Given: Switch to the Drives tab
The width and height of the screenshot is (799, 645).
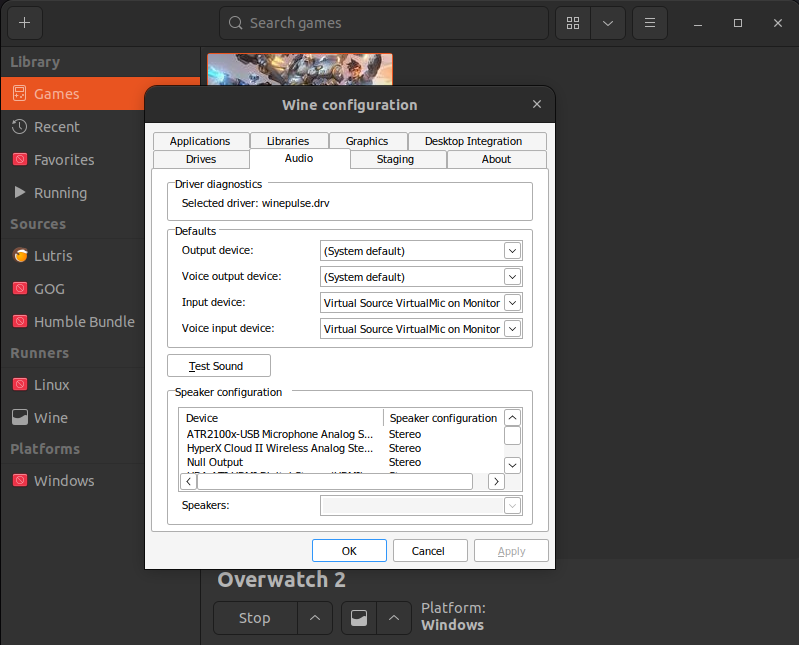Looking at the screenshot, I should [201, 159].
